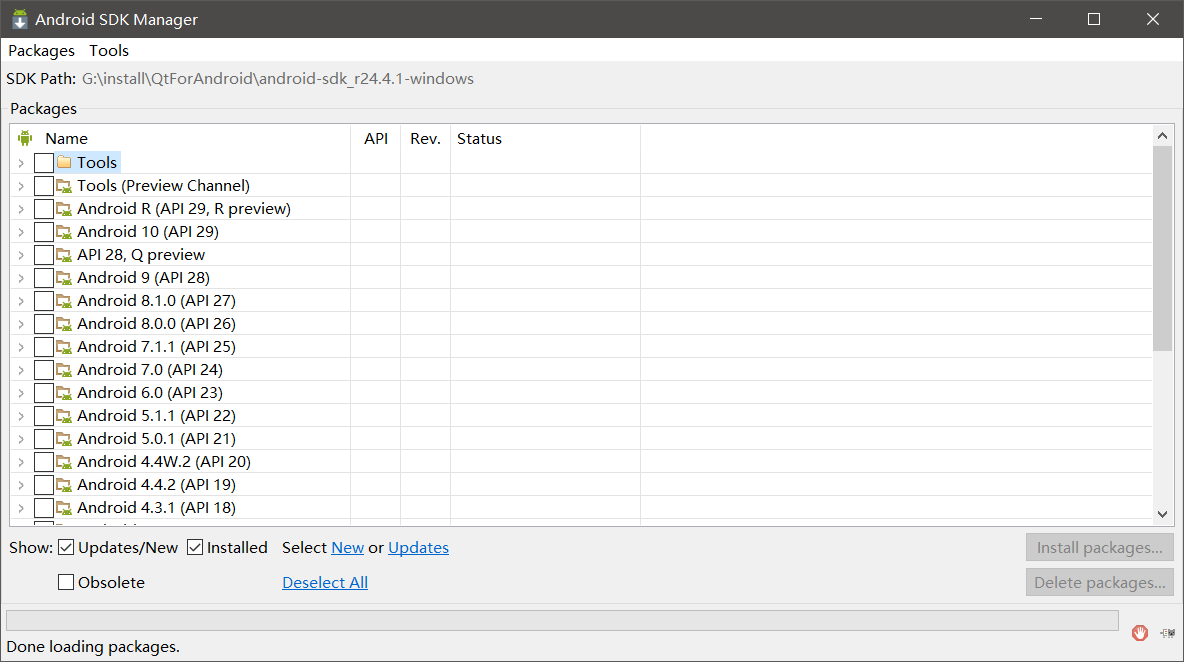Click the package icon beside Android 10
The height and width of the screenshot is (662, 1184).
(x=63, y=231)
